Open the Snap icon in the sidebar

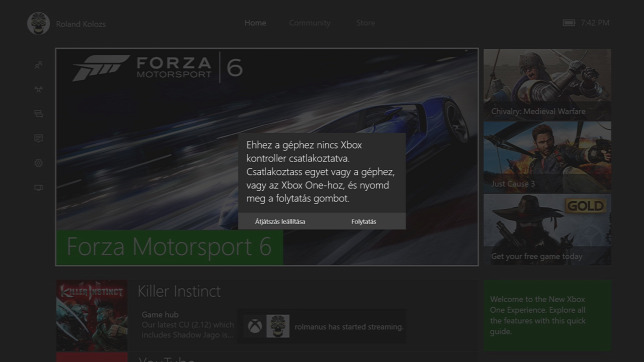39,188
